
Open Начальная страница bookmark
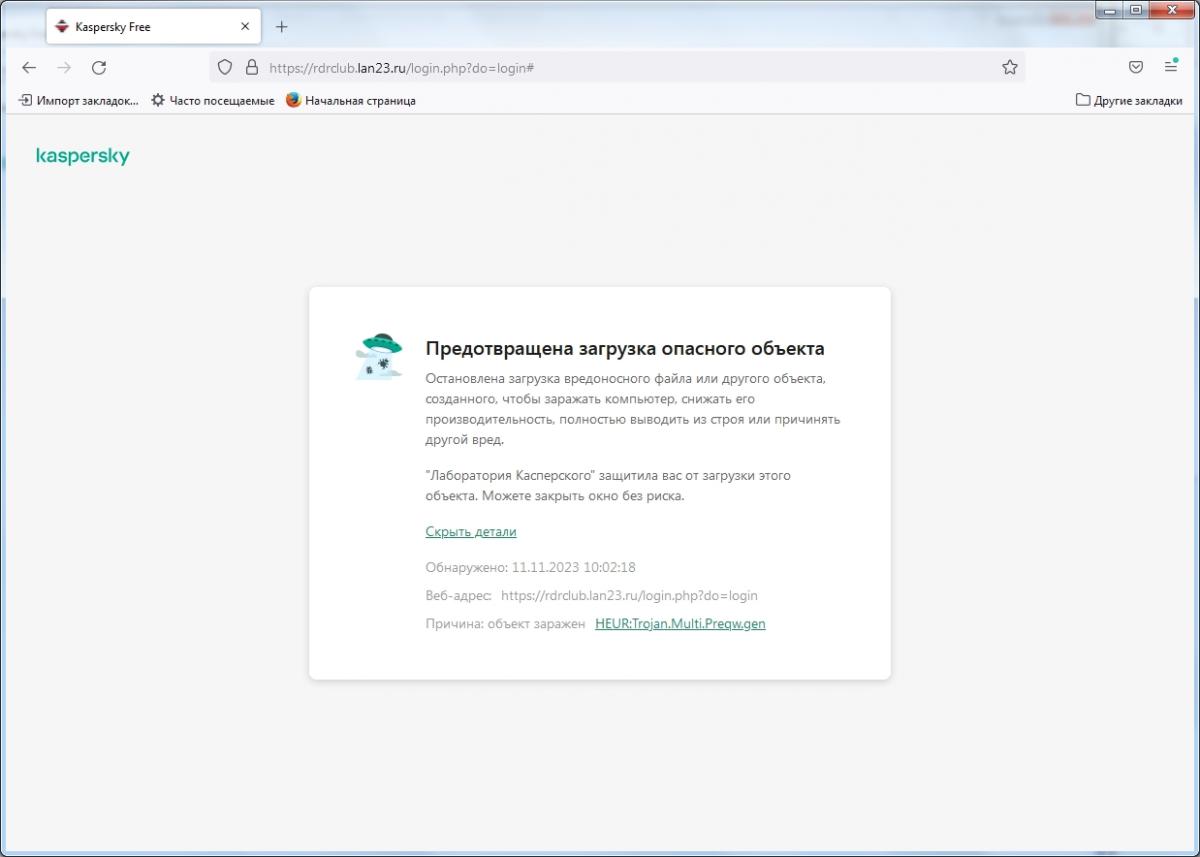tap(351, 100)
